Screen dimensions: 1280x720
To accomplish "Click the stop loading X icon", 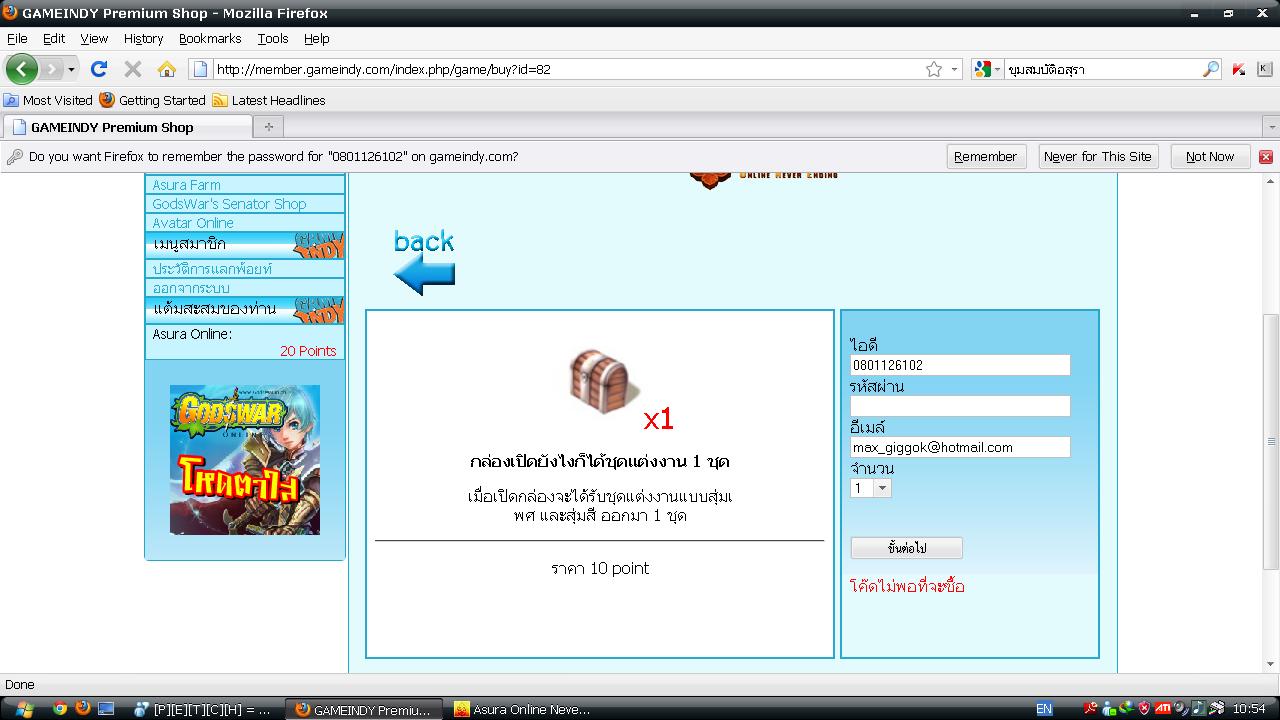I will (132, 69).
